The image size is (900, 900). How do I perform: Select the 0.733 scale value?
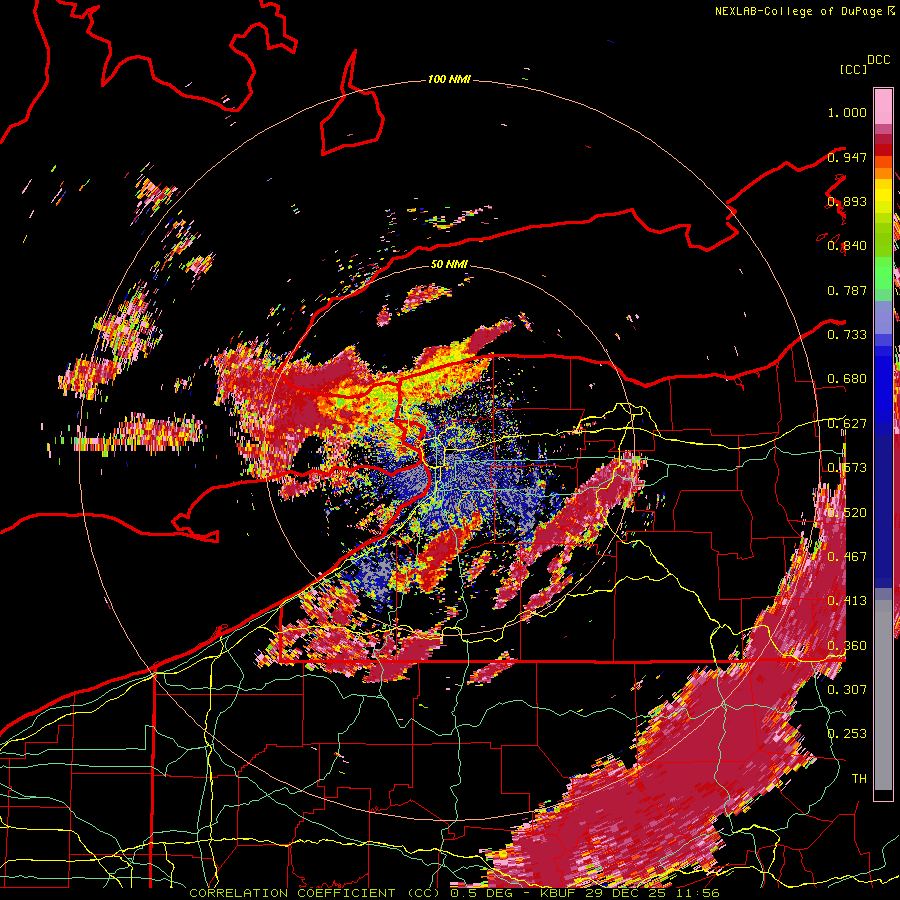point(847,335)
